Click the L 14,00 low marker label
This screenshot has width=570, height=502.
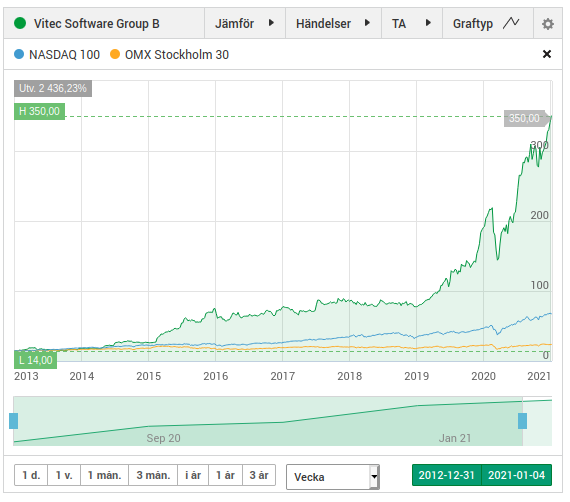coord(35,360)
